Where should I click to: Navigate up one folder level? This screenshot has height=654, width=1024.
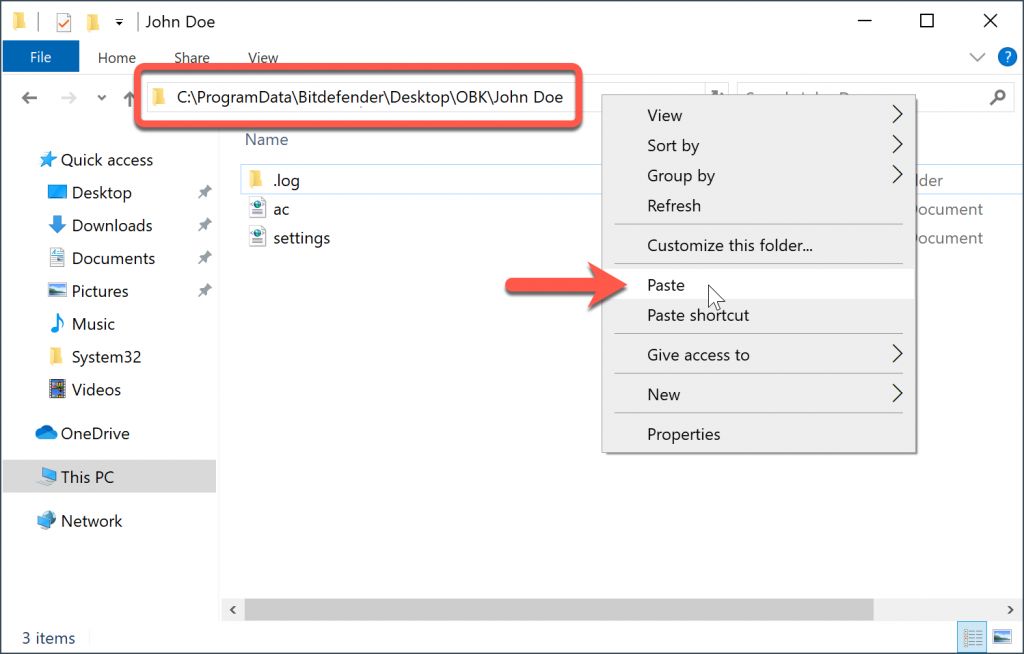(x=130, y=98)
